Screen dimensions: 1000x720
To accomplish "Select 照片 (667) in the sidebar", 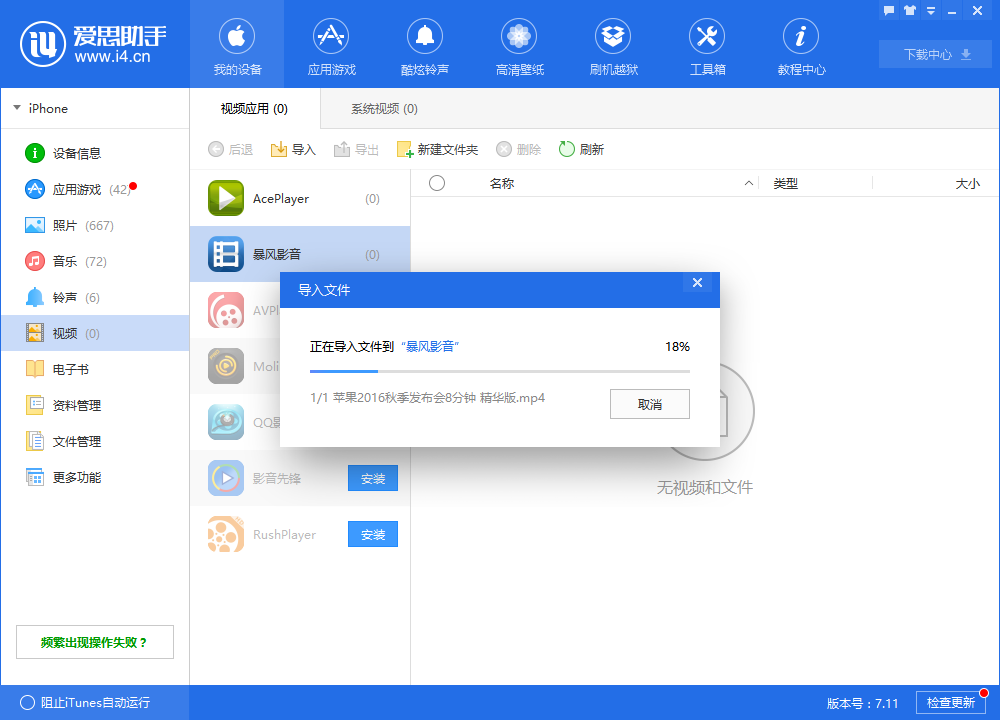I will pyautogui.click(x=96, y=225).
